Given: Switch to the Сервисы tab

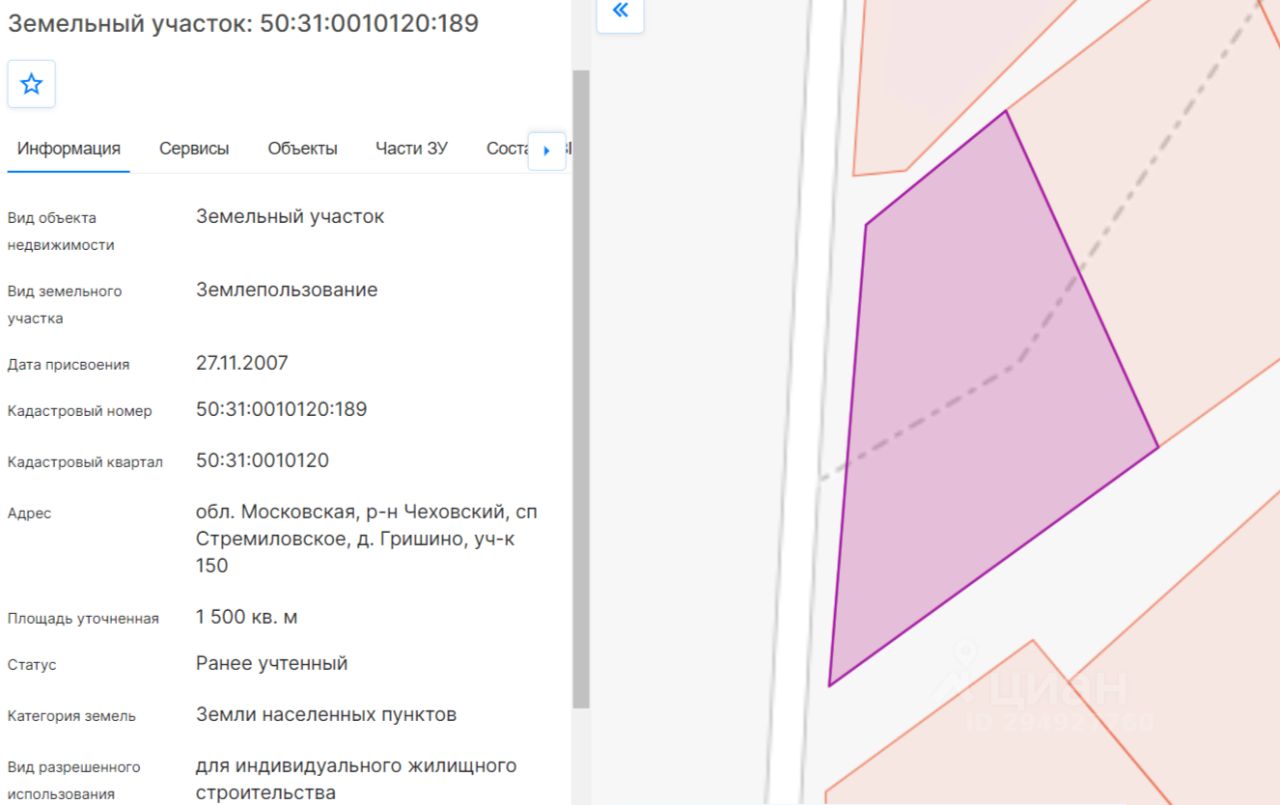Looking at the screenshot, I should click(x=194, y=149).
